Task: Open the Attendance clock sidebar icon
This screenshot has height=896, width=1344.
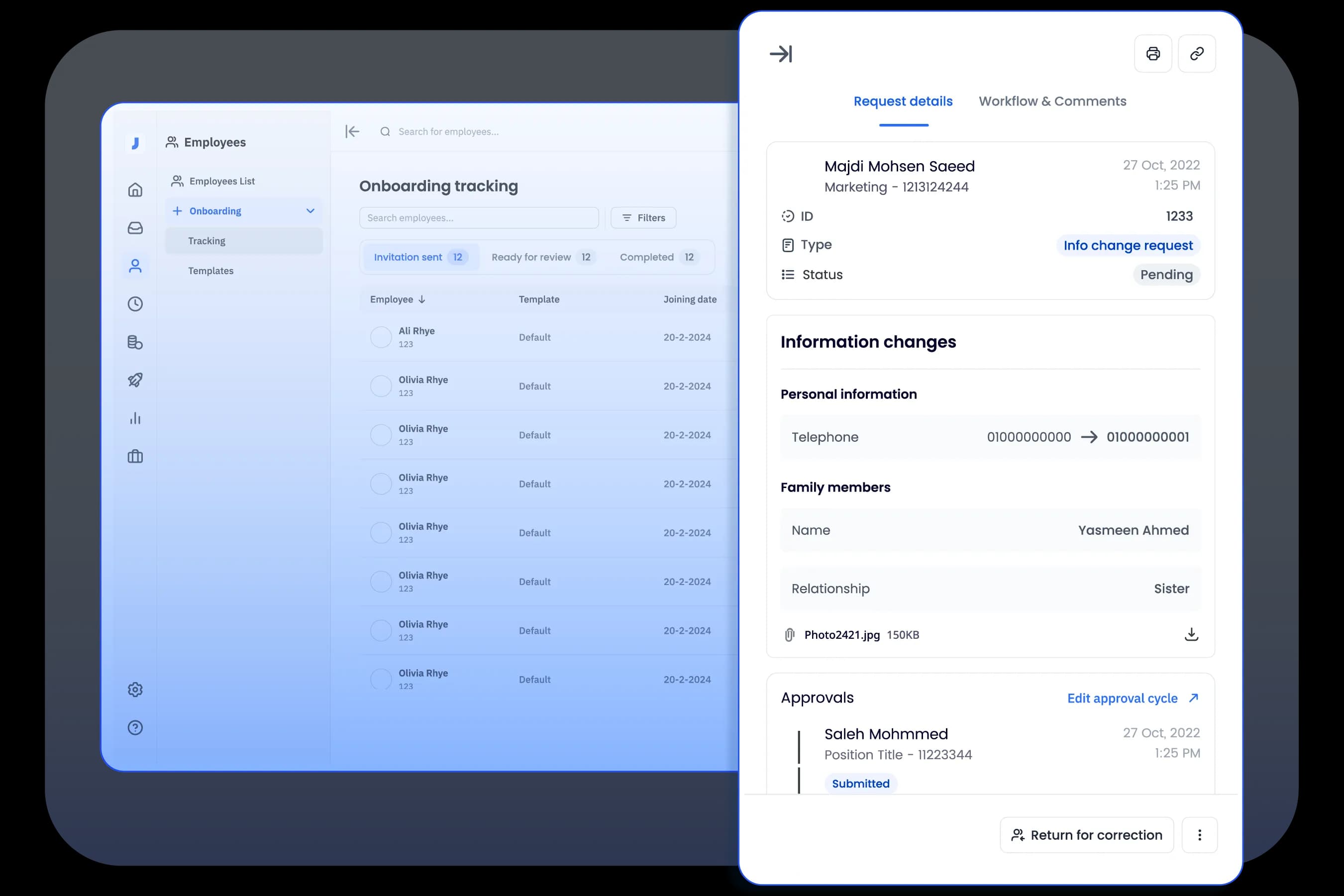Action: [x=135, y=304]
